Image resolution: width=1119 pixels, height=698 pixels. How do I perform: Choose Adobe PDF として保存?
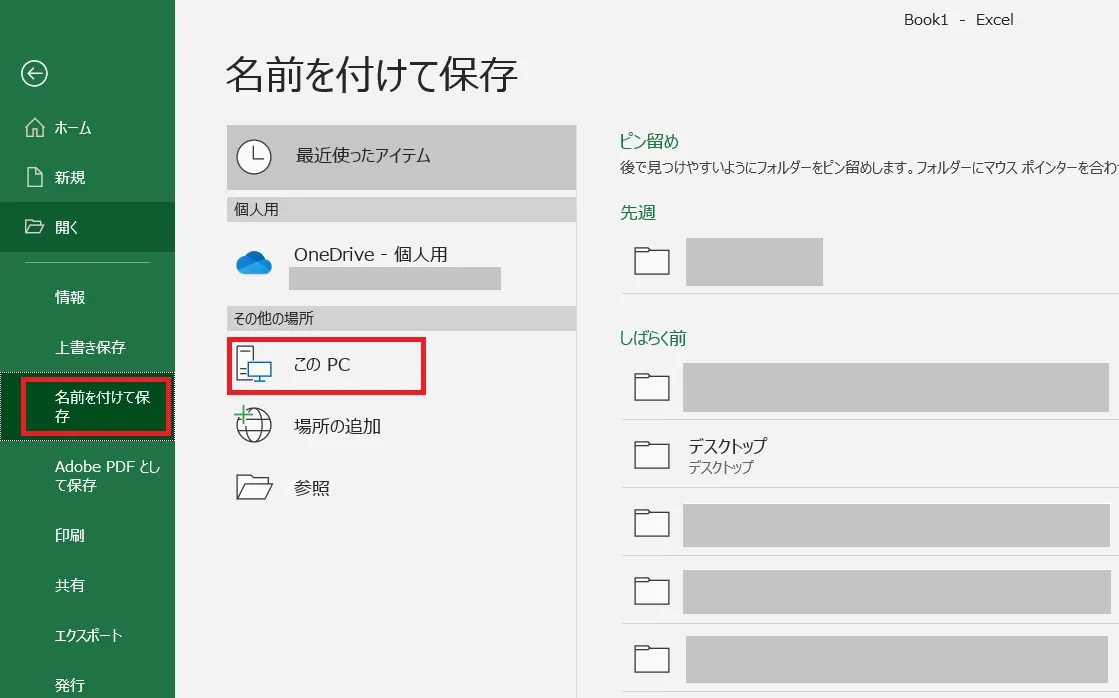click(x=87, y=475)
